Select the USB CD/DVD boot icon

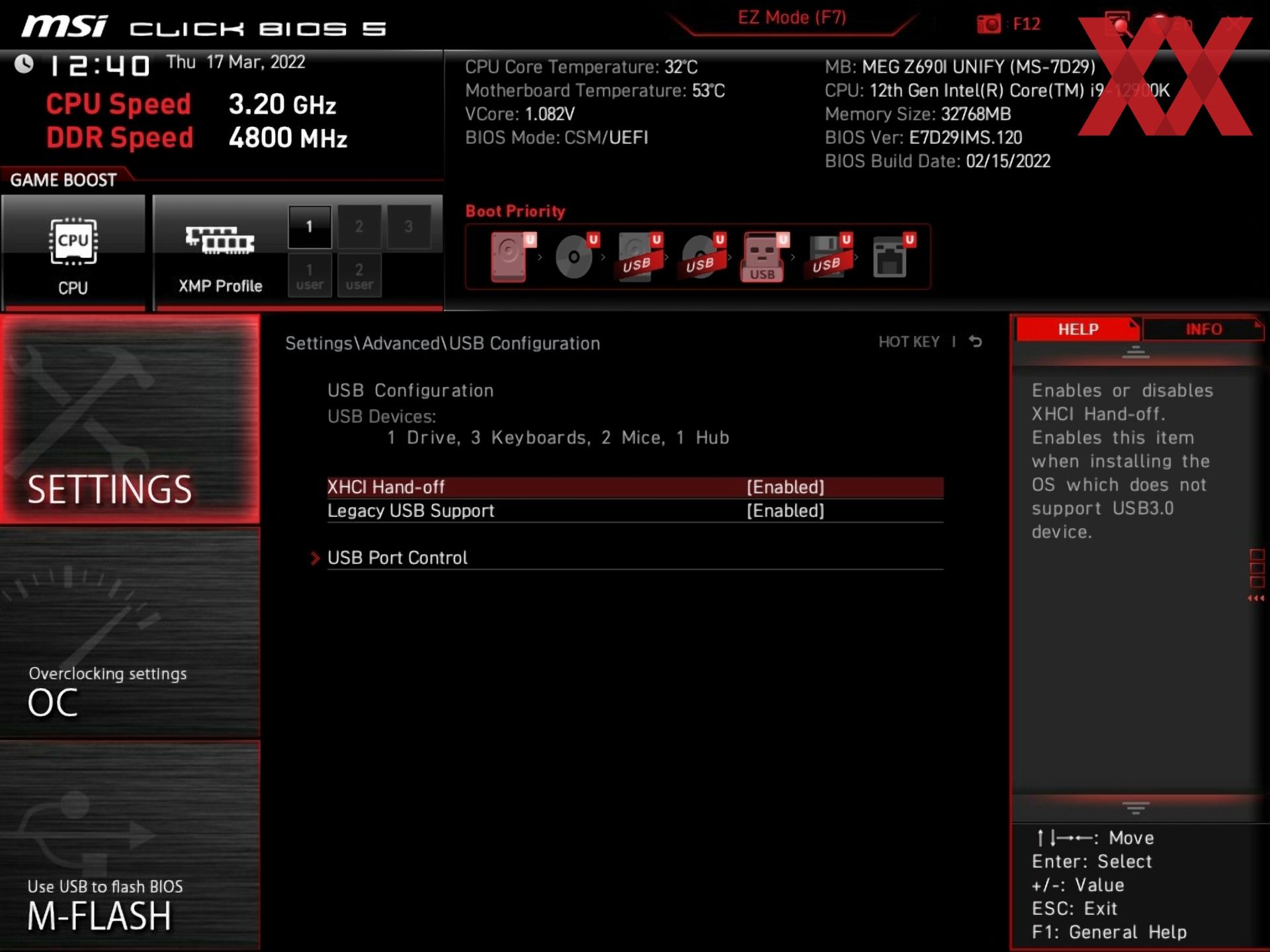point(702,257)
